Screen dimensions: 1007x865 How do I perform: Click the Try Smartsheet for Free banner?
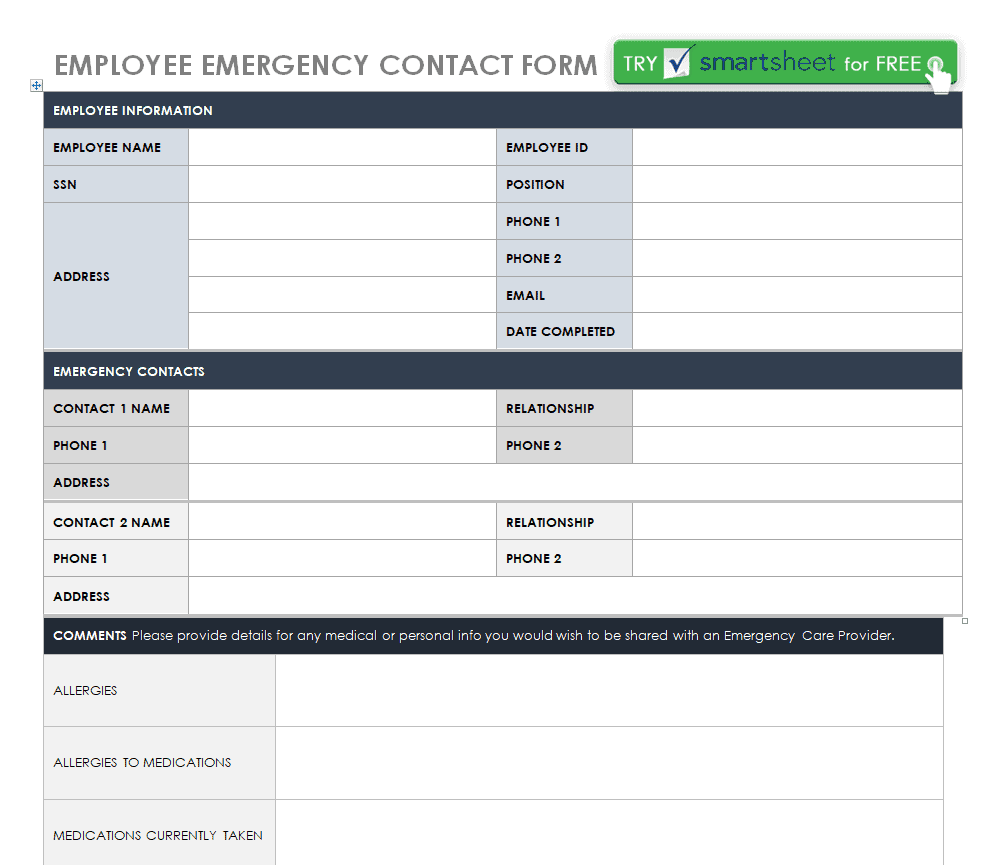point(785,63)
